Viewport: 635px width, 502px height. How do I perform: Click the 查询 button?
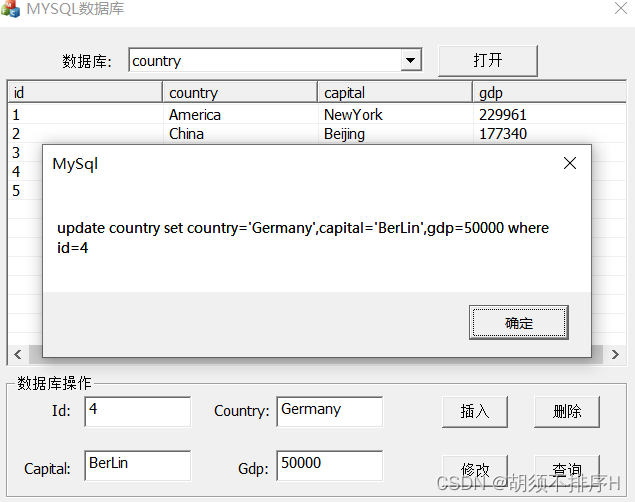(x=567, y=470)
